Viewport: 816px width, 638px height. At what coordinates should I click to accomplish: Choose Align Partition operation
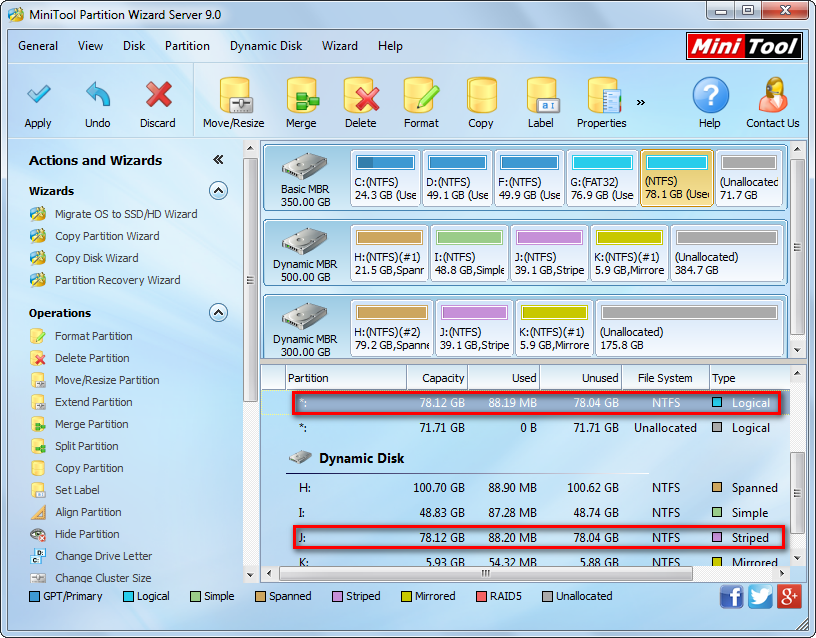pos(88,512)
